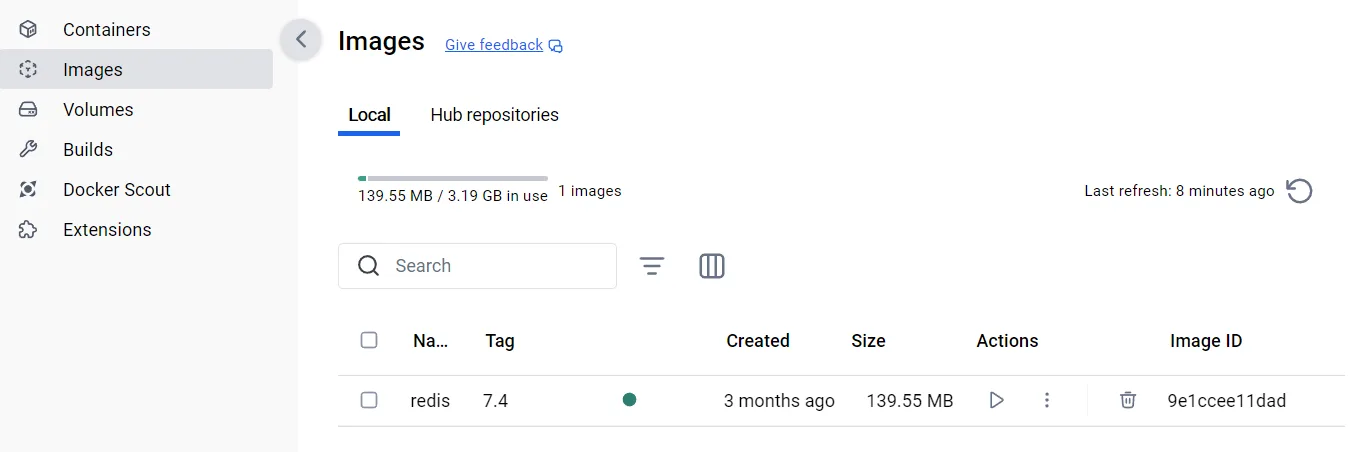Viewport: 1361px width, 452px height.
Task: Click the Actions column header
Action: click(1007, 341)
